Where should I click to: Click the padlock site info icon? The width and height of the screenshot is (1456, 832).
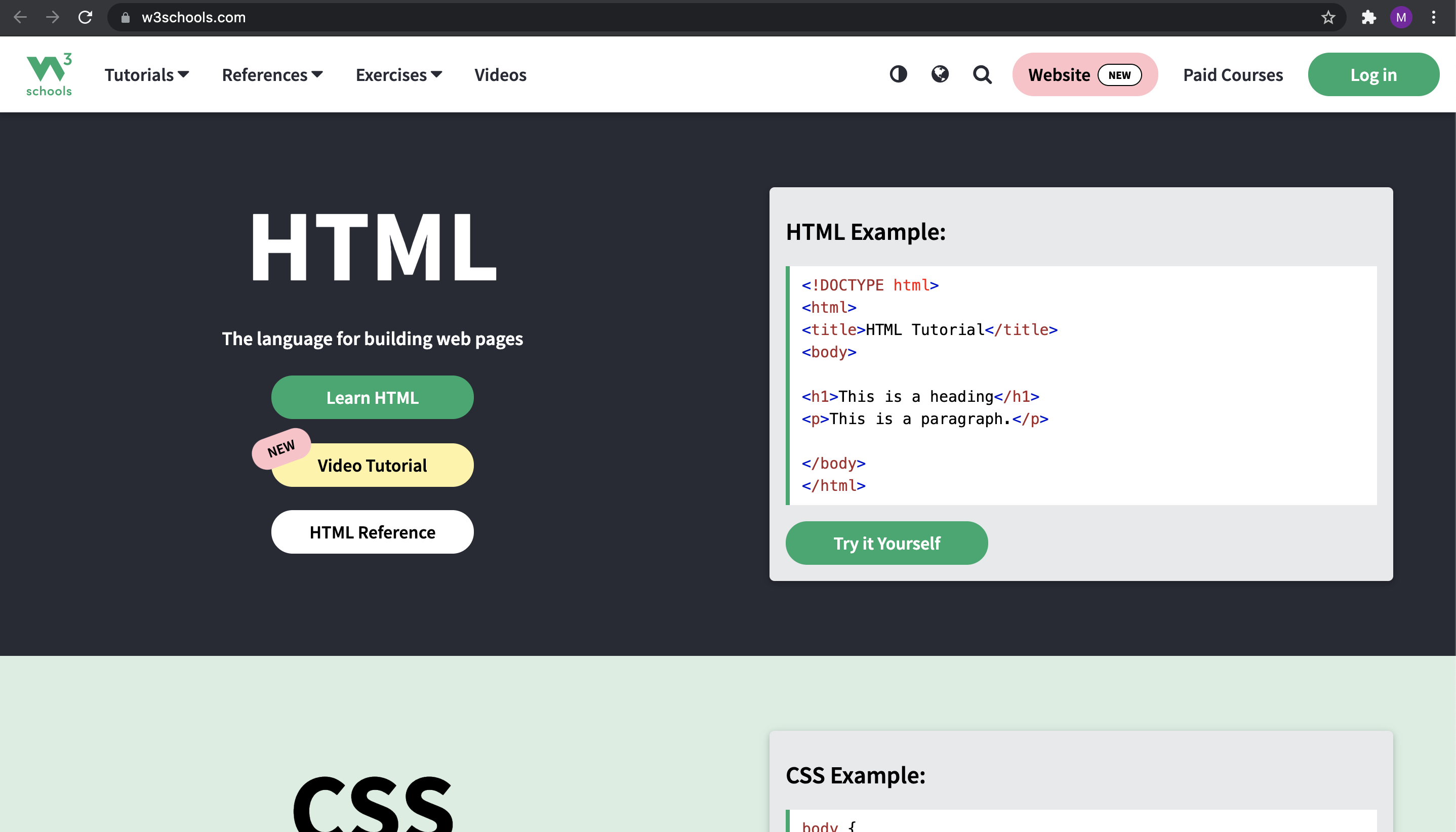tap(125, 18)
